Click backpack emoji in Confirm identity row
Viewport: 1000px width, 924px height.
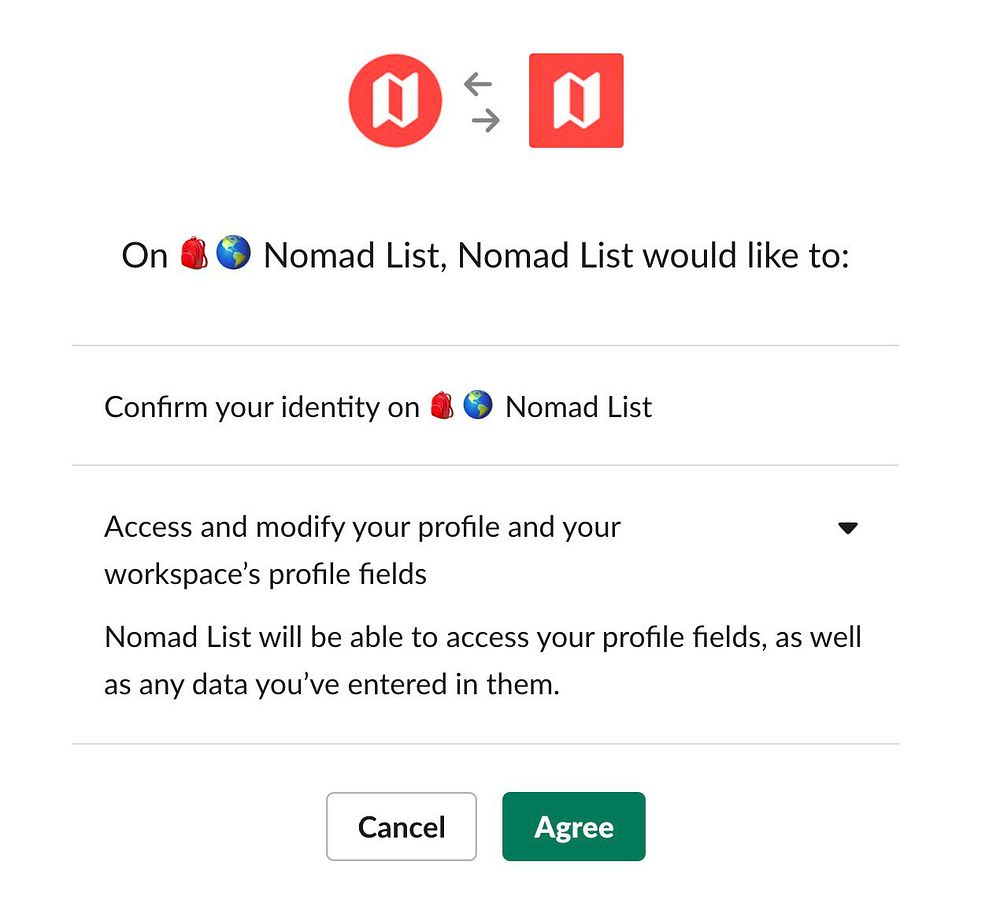442,406
